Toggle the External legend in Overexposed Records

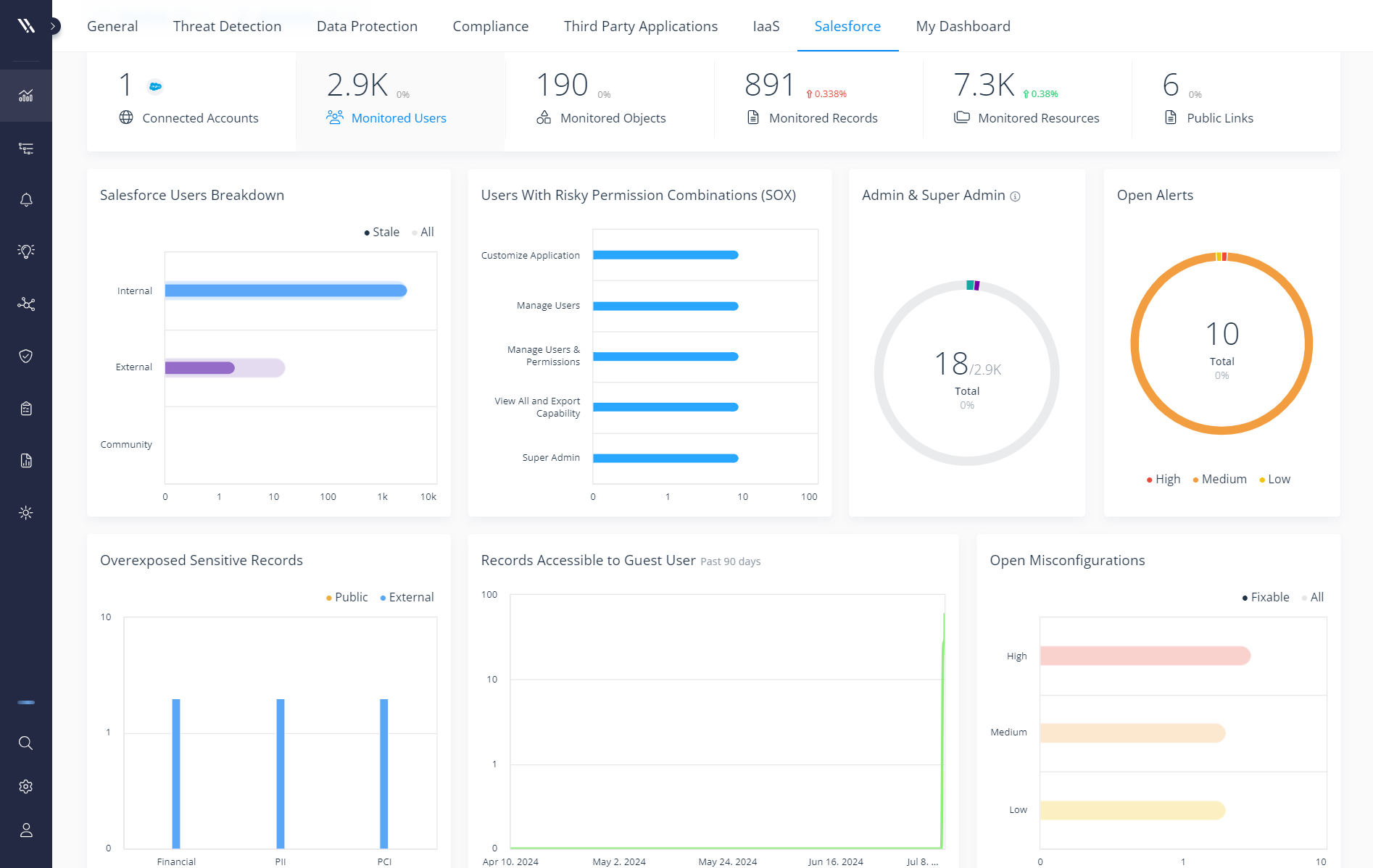click(x=407, y=597)
